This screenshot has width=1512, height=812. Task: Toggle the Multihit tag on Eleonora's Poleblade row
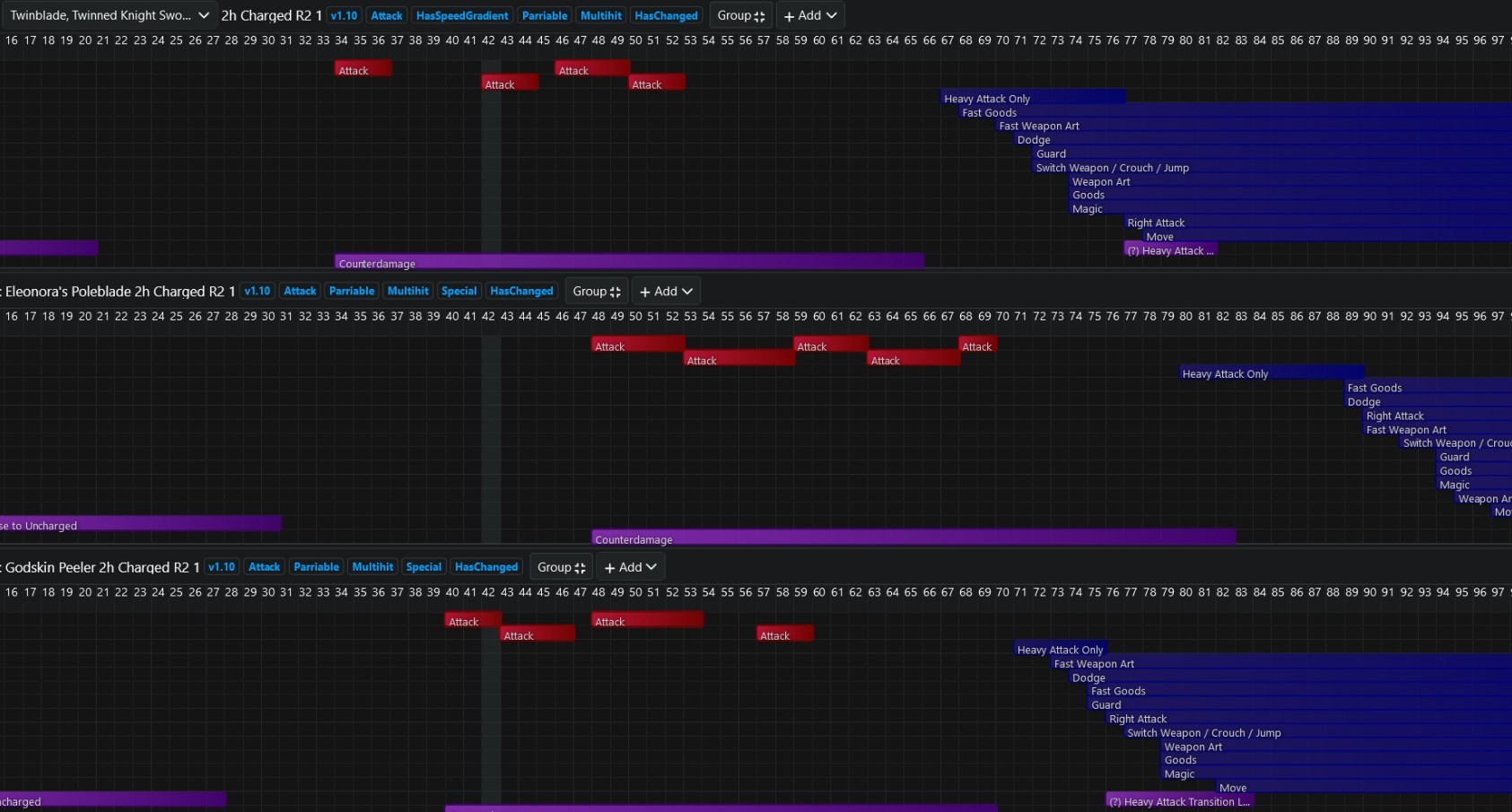(x=408, y=292)
